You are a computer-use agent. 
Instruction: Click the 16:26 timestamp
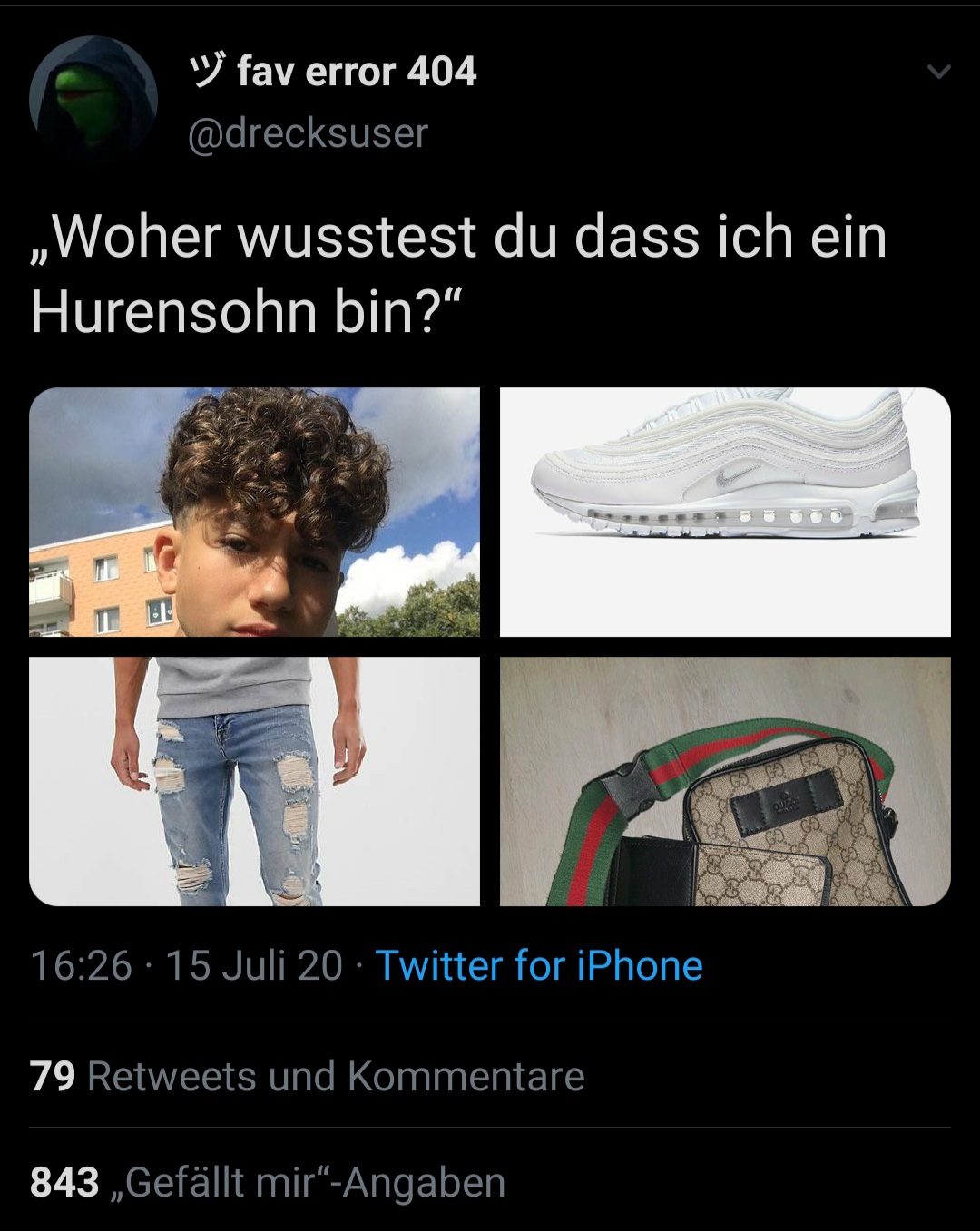(81, 965)
